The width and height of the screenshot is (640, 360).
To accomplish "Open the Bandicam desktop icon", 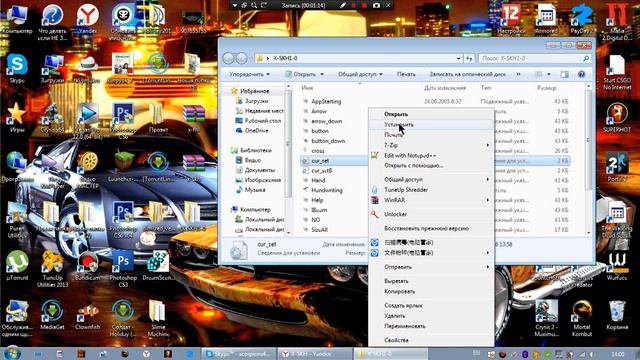I will tap(87, 265).
